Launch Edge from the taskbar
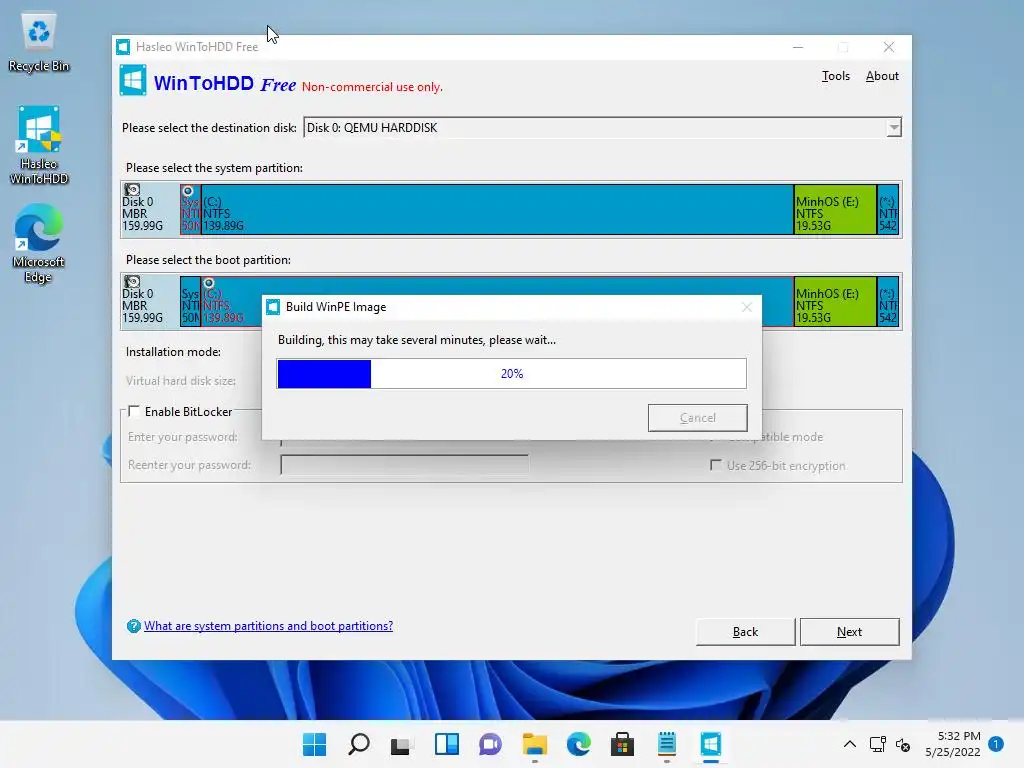Screen dimensions: 1024x768 (579, 744)
